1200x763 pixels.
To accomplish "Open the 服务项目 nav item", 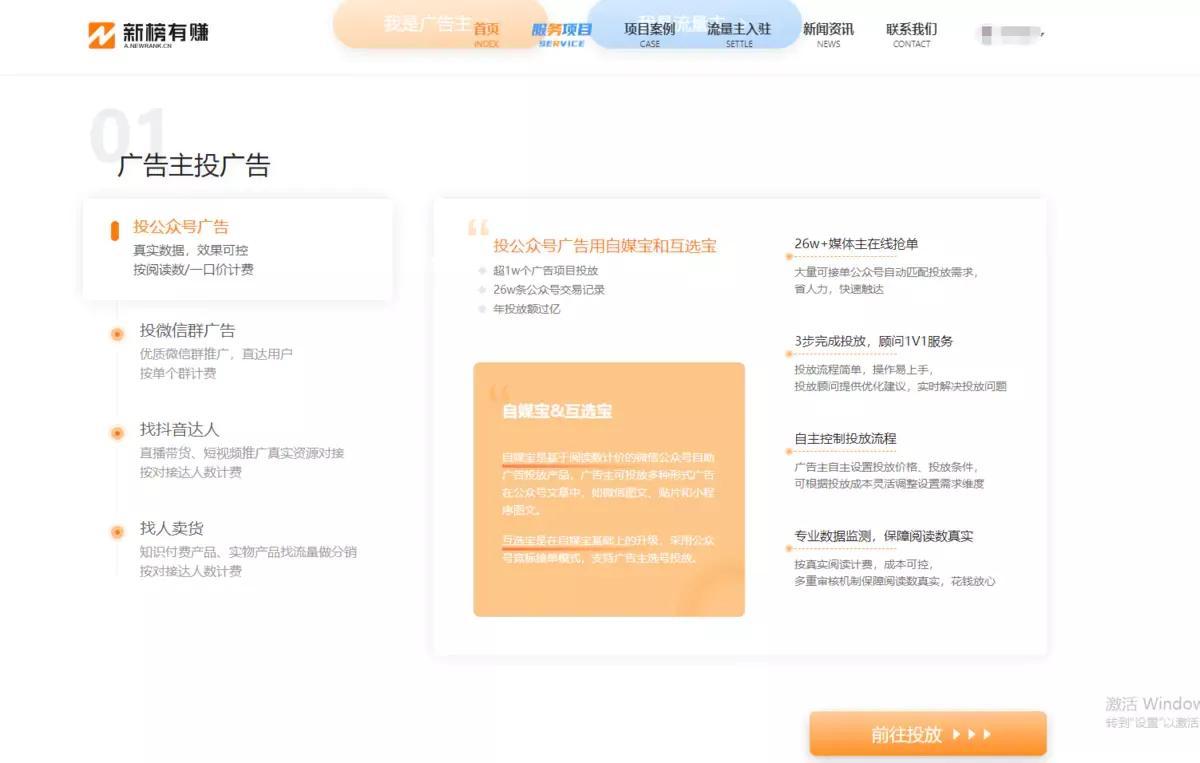I will pyautogui.click(x=561, y=34).
